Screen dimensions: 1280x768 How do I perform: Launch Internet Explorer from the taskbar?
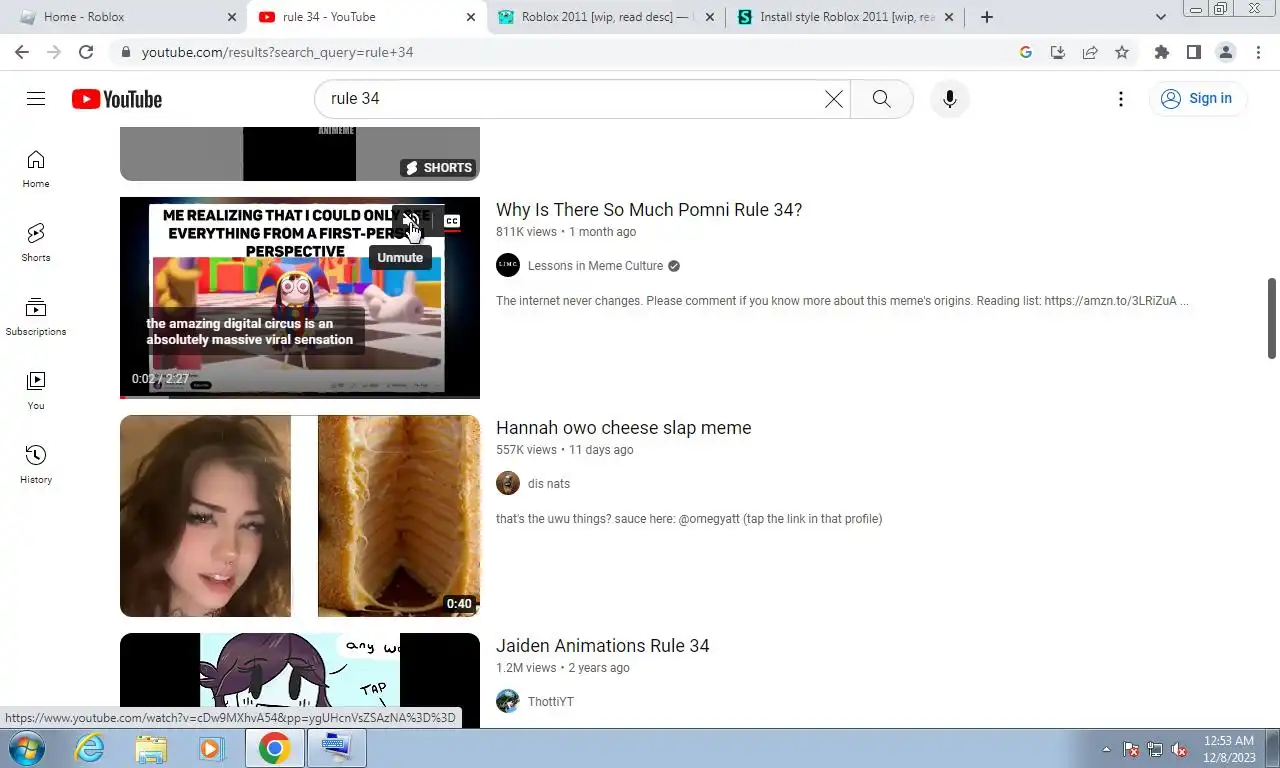pyautogui.click(x=90, y=748)
